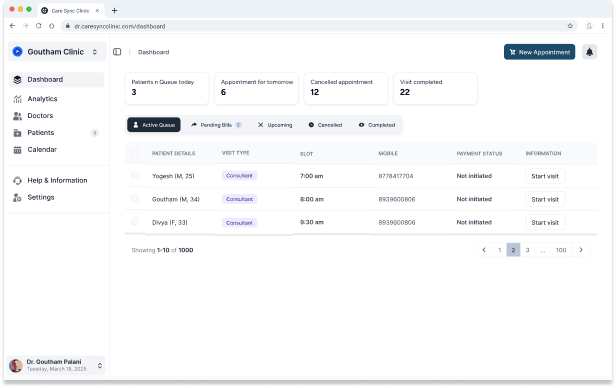Open the notification bell icon
The width and height of the screenshot is (616, 388).
click(x=589, y=52)
